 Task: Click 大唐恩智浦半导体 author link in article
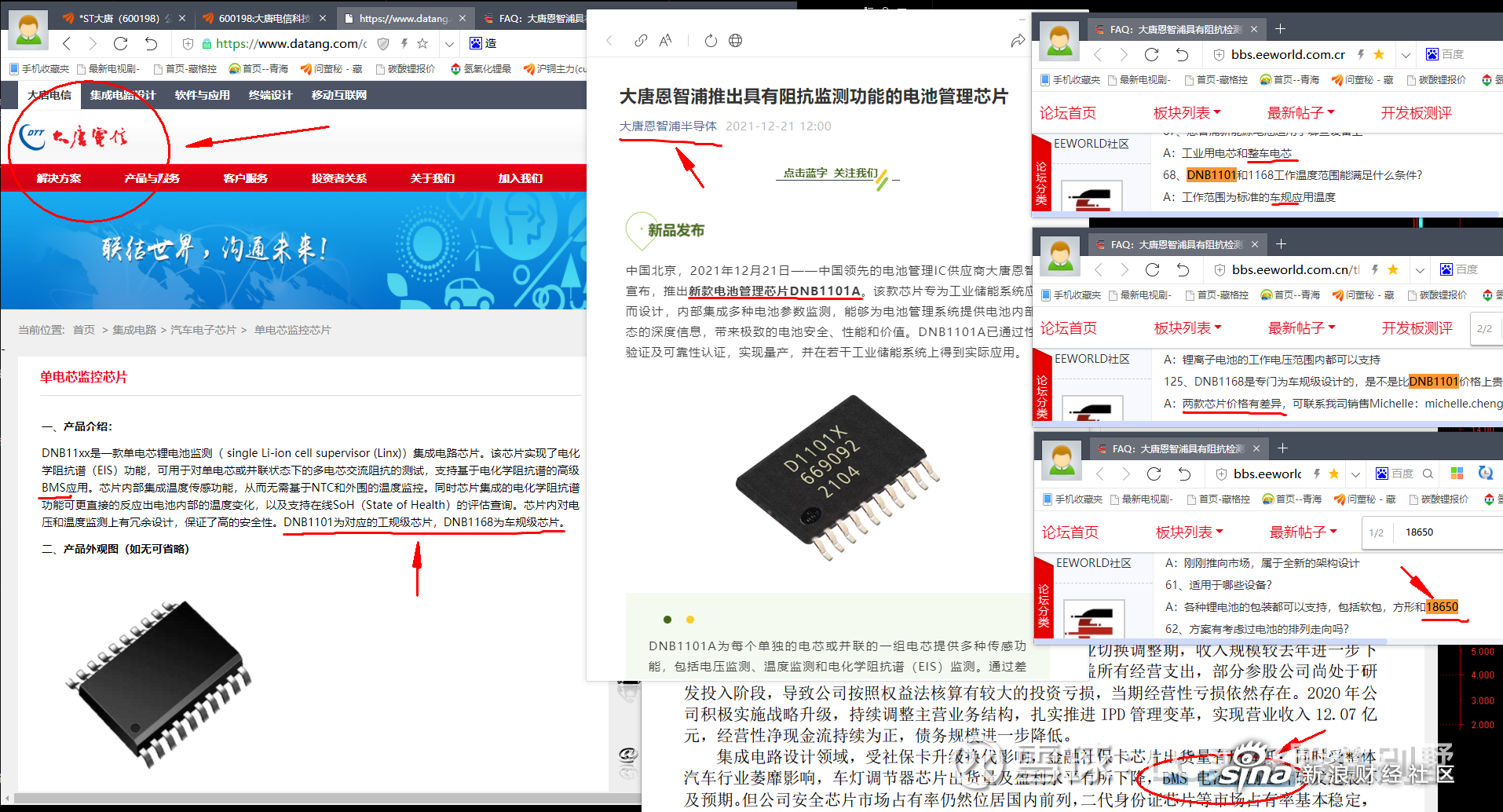668,126
